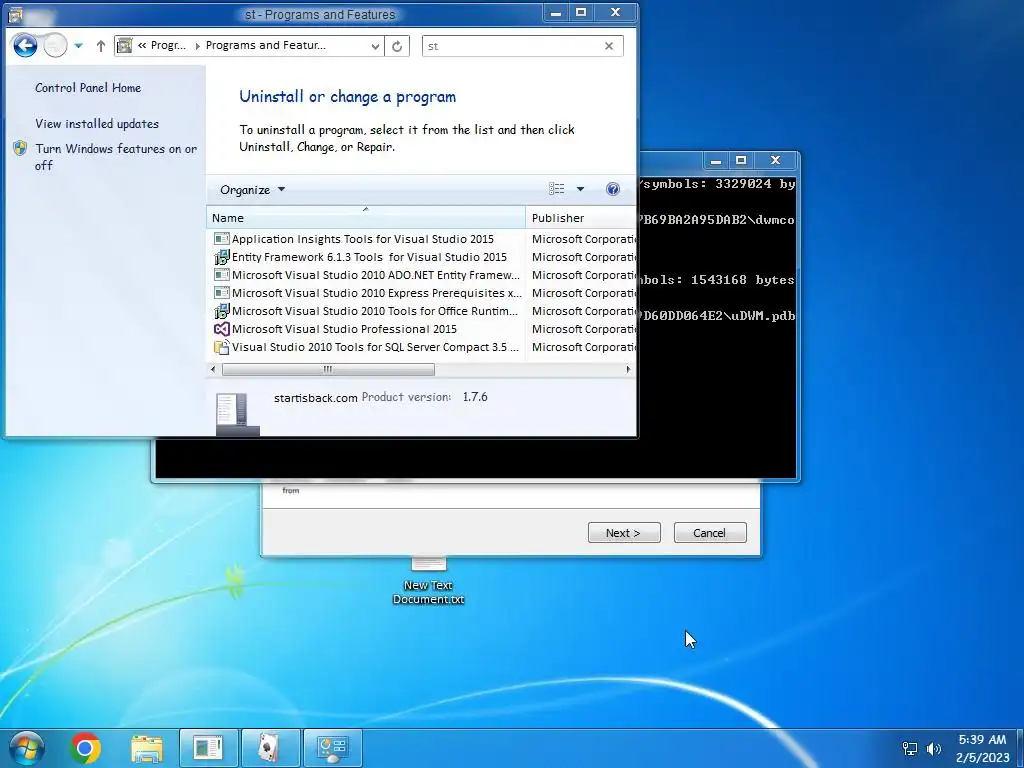Click the Programs and Features title bar icon

(16, 14)
